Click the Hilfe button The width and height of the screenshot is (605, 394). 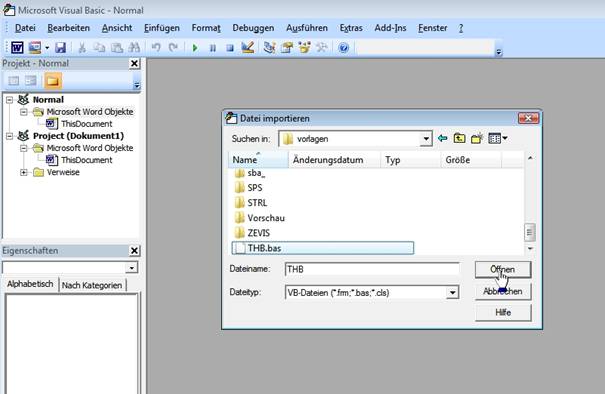click(x=503, y=313)
